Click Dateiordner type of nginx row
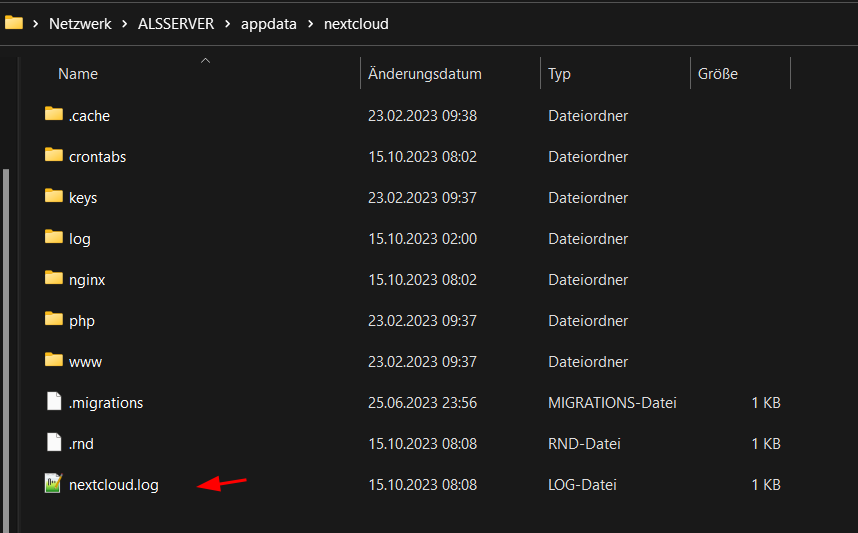Image resolution: width=858 pixels, height=533 pixels. pyautogui.click(x=588, y=280)
